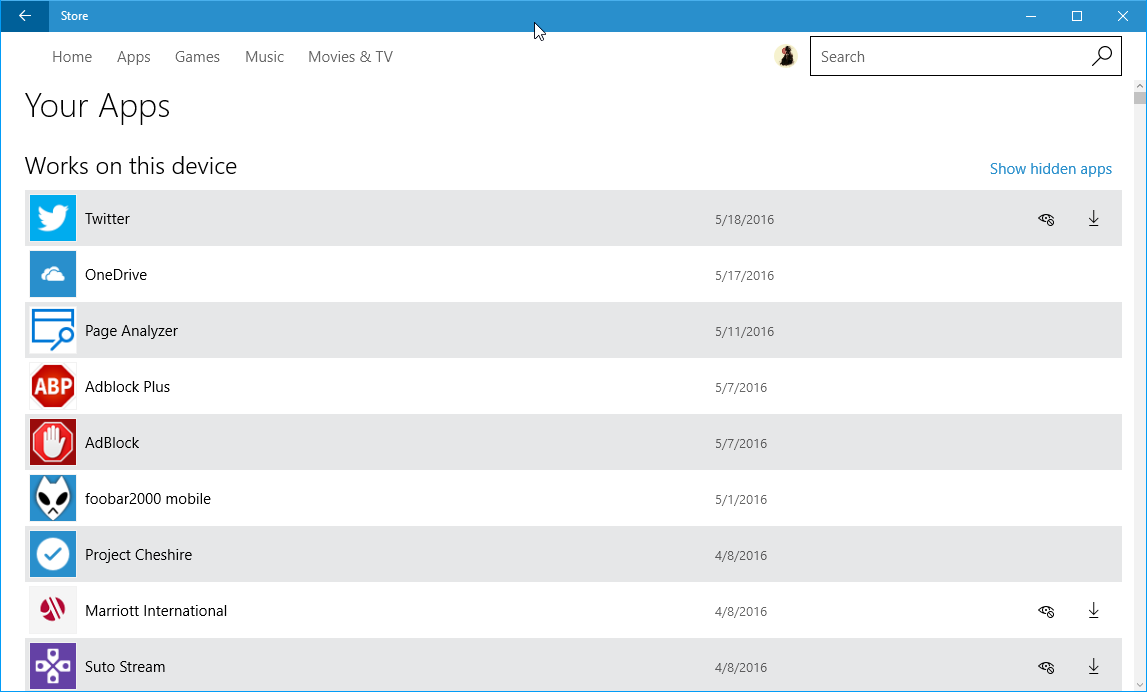
Task: Switch to the Games tab
Action: (x=198, y=56)
